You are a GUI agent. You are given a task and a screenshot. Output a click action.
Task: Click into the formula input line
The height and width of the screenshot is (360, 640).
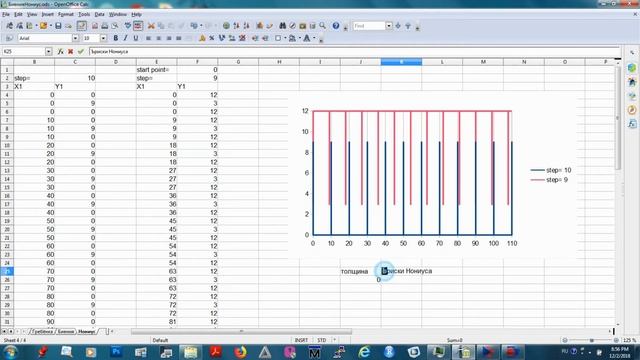pyautogui.click(x=354, y=51)
